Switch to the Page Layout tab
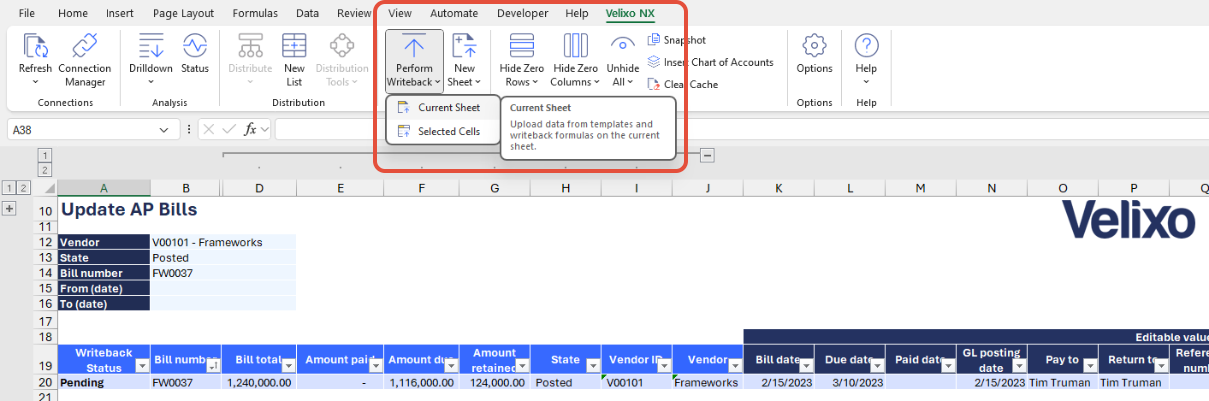 183,13
